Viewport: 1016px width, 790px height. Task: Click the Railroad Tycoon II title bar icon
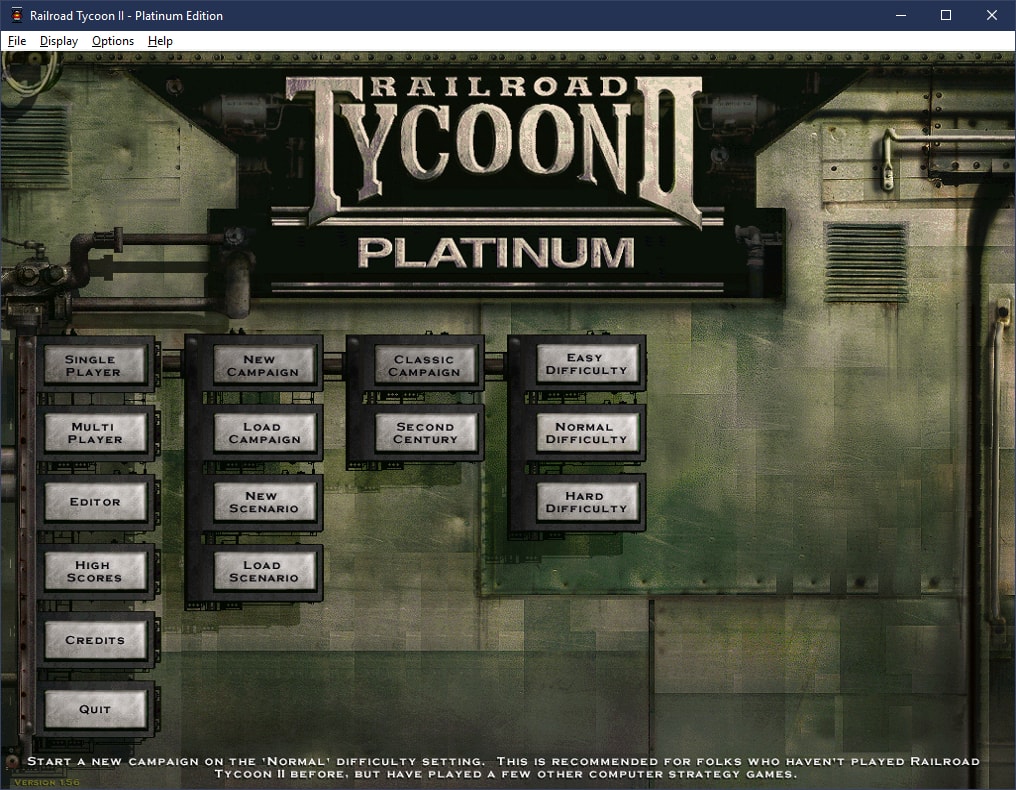[17, 15]
